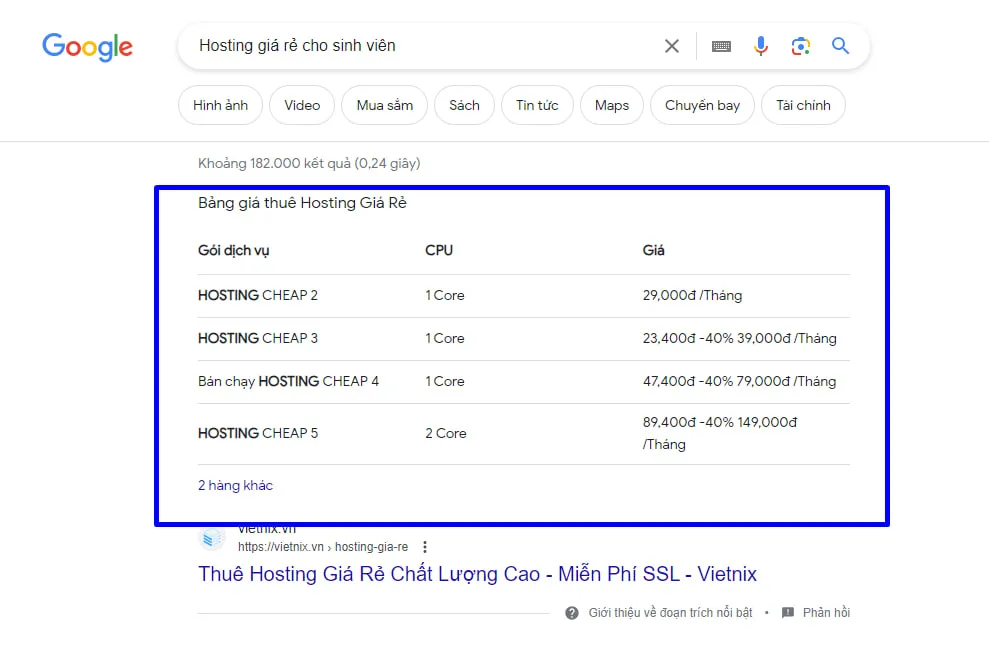Screen dimensions: 989x657
Task: Open the three-dot menu next to the Vietnix URL
Action: tap(425, 546)
